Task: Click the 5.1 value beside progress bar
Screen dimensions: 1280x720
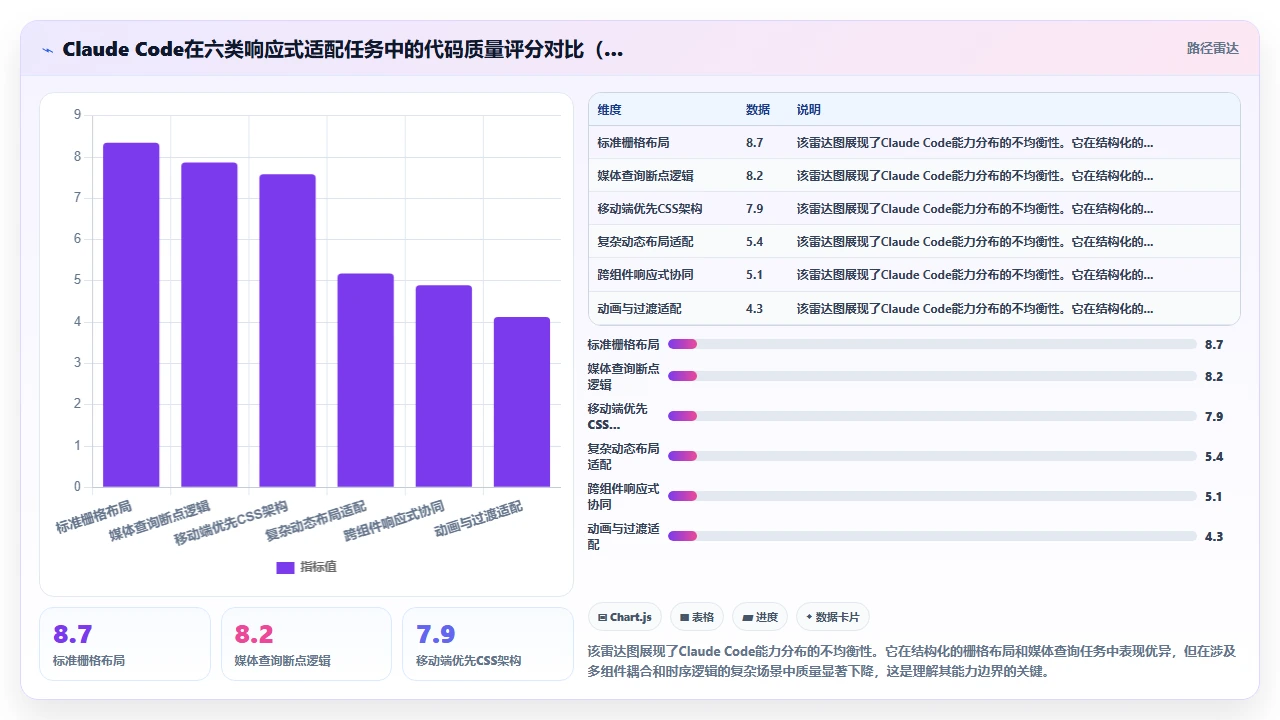Action: click(x=1214, y=496)
